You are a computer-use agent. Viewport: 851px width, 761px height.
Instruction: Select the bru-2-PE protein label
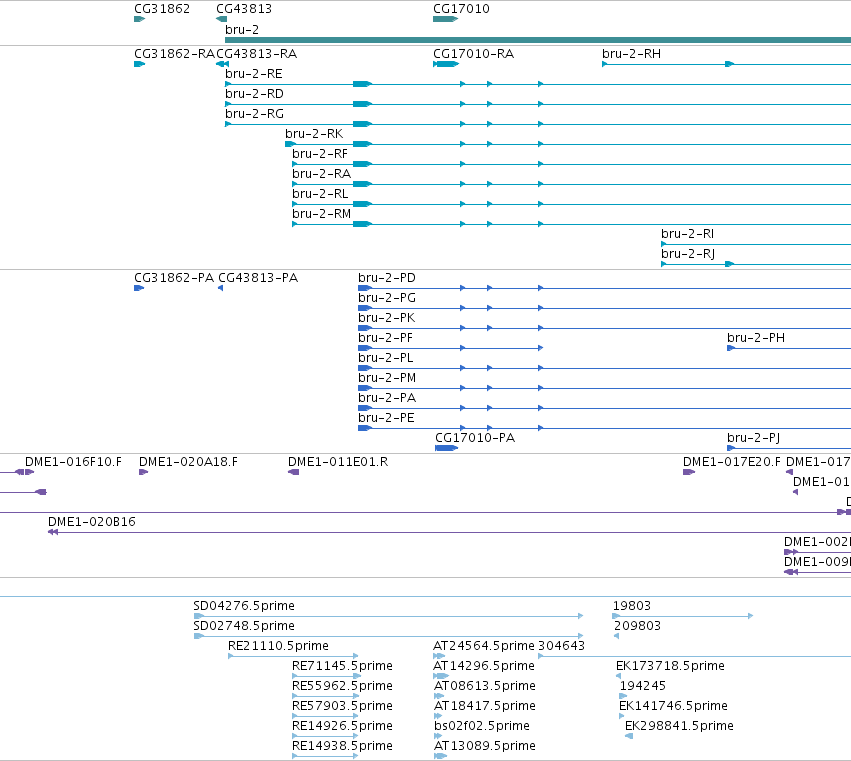tap(386, 418)
